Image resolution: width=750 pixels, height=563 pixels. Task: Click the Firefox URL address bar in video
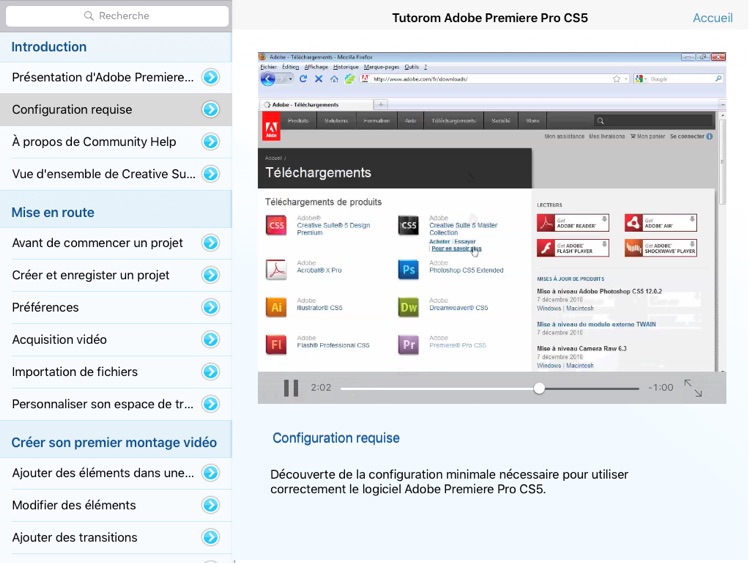point(495,79)
